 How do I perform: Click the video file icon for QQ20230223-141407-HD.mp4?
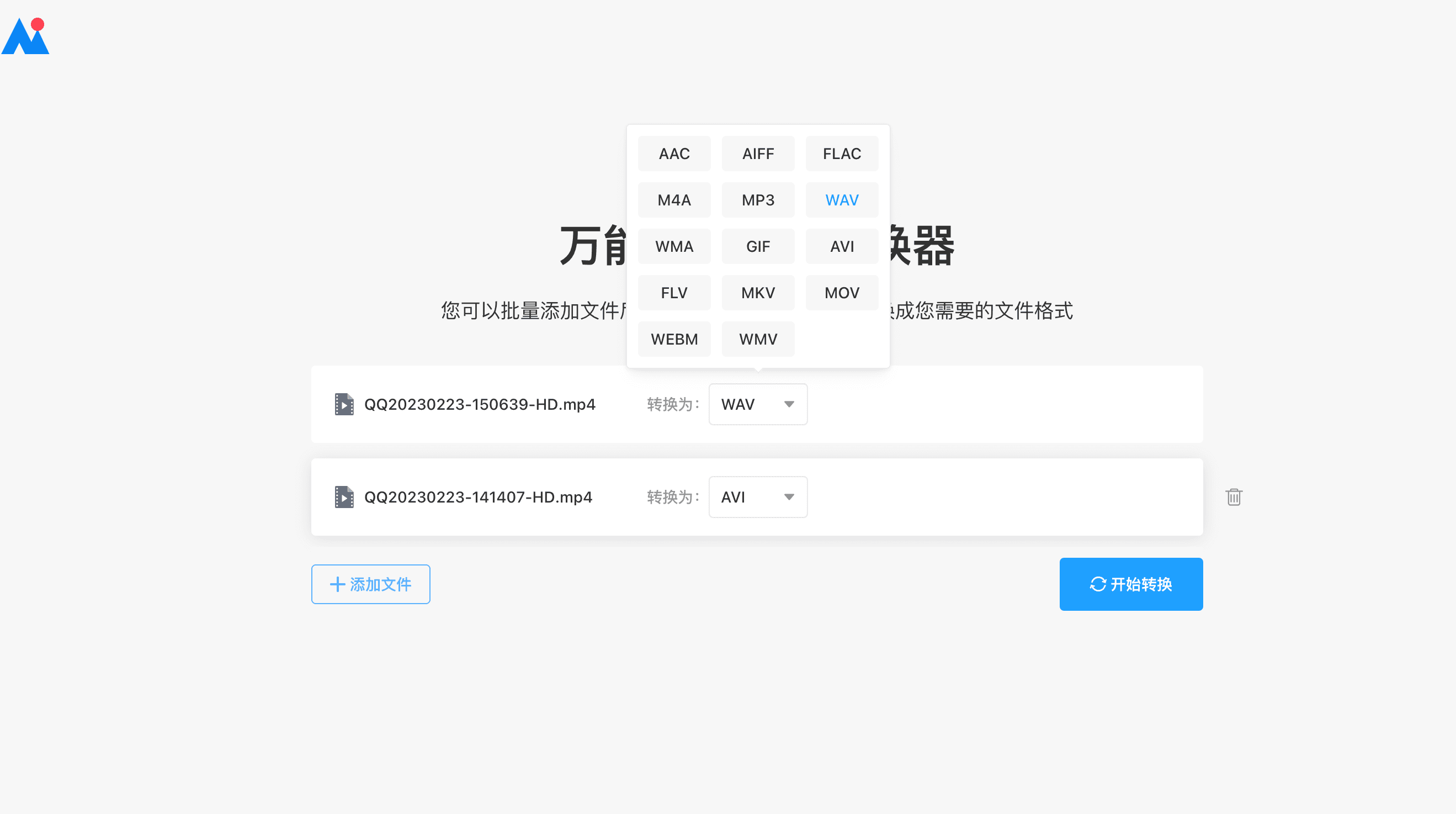click(344, 497)
